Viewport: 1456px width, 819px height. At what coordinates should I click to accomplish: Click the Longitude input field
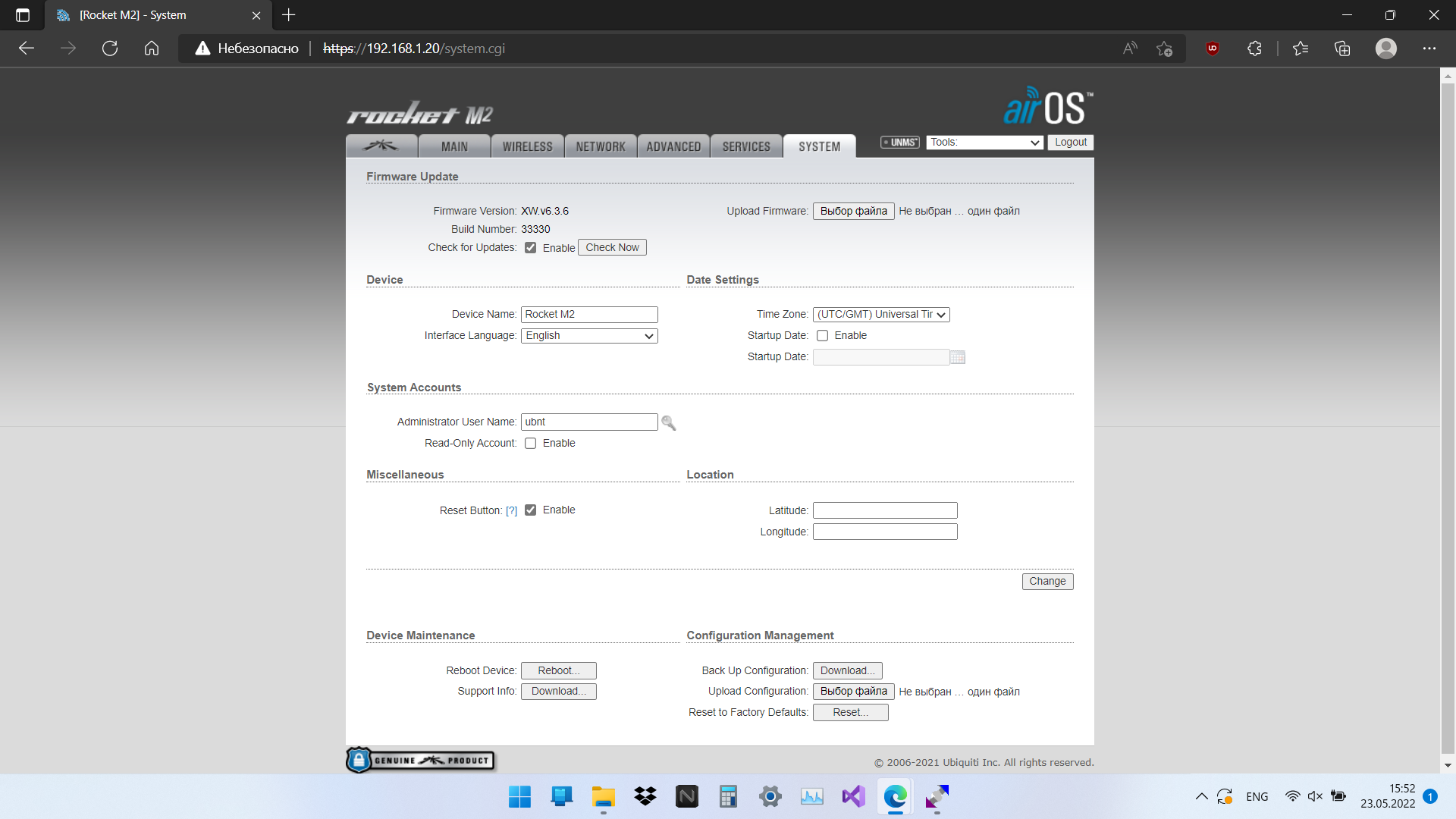(x=885, y=532)
